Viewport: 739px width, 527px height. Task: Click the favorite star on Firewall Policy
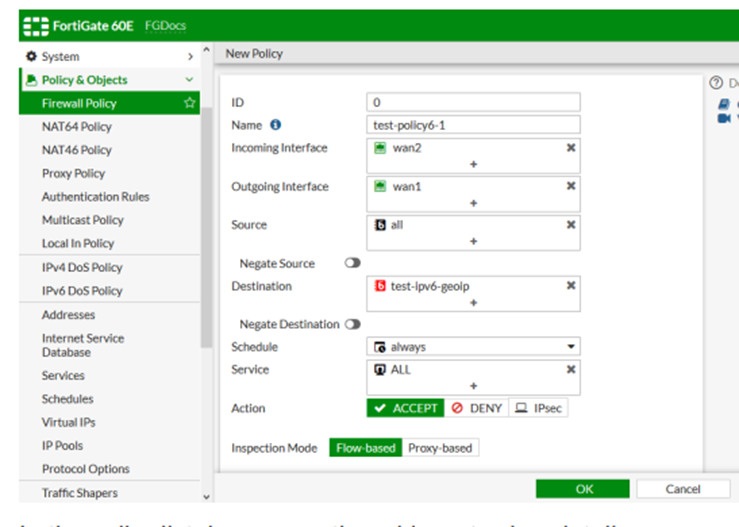(x=189, y=103)
